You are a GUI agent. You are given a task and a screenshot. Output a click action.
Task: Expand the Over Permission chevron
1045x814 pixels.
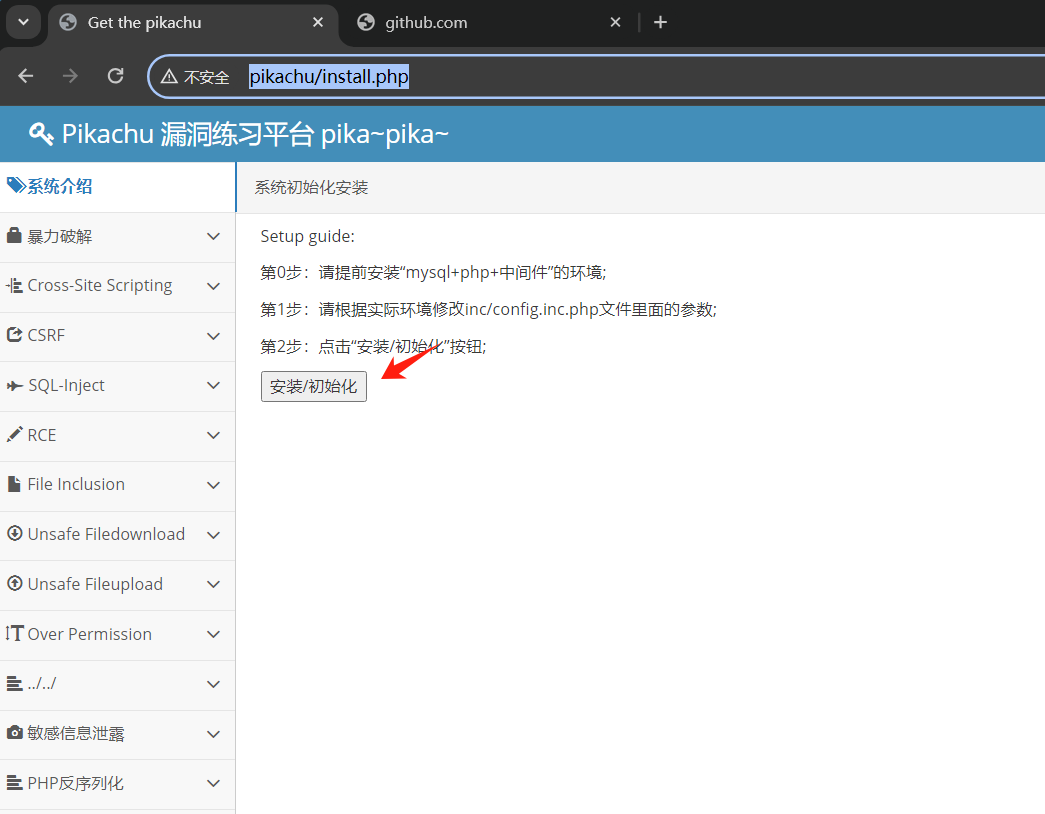[213, 634]
